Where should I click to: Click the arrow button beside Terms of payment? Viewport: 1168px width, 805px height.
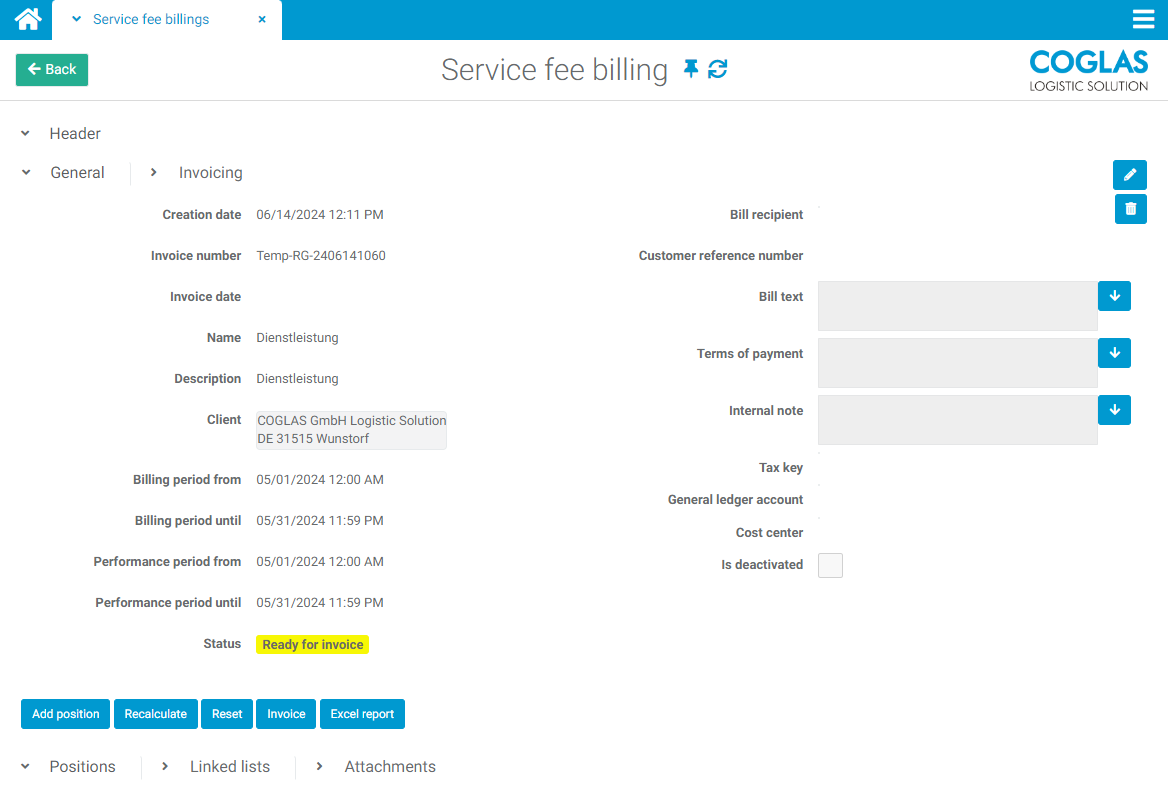pyautogui.click(x=1114, y=353)
